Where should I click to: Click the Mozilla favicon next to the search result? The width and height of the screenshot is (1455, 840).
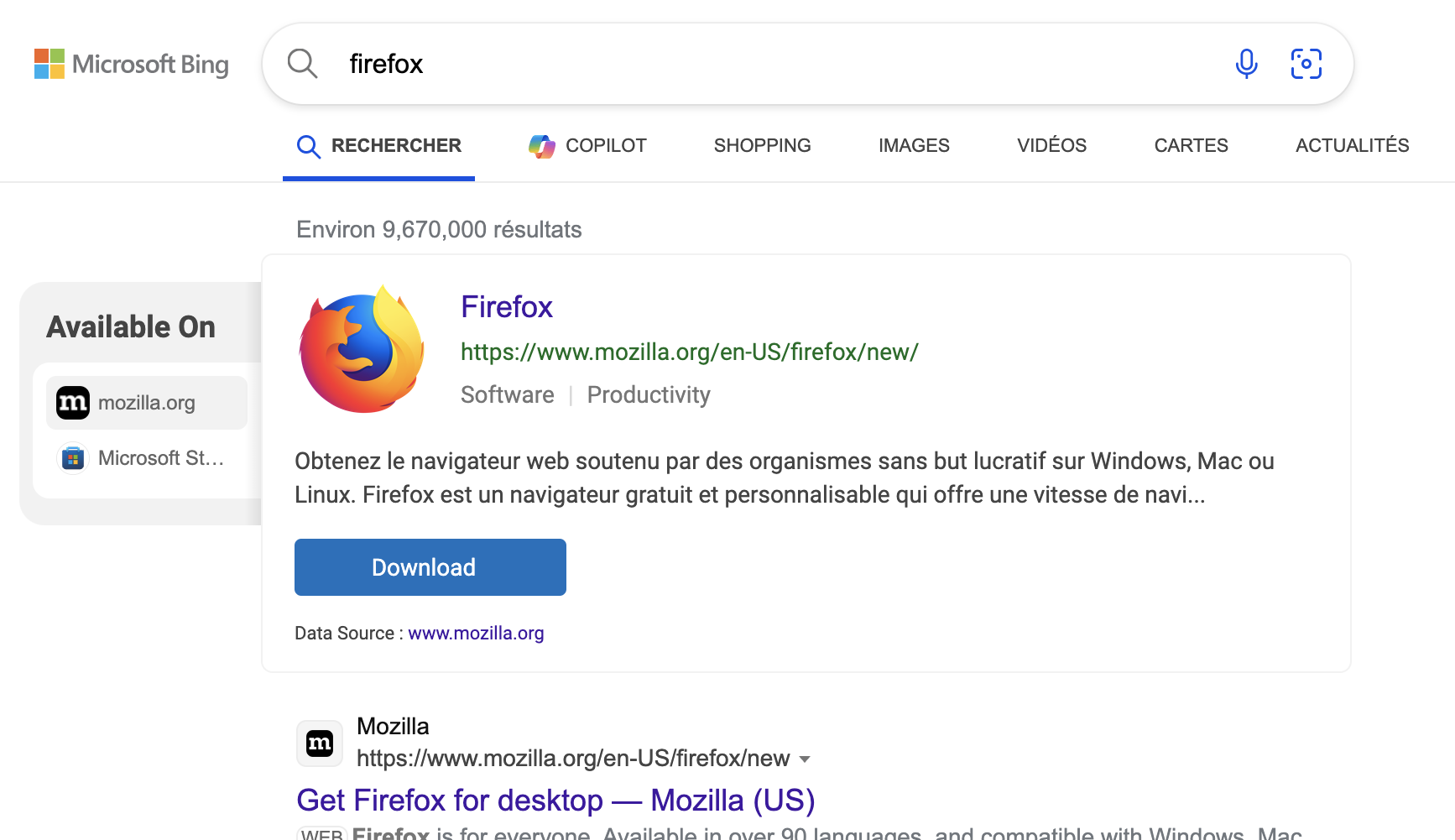[320, 743]
